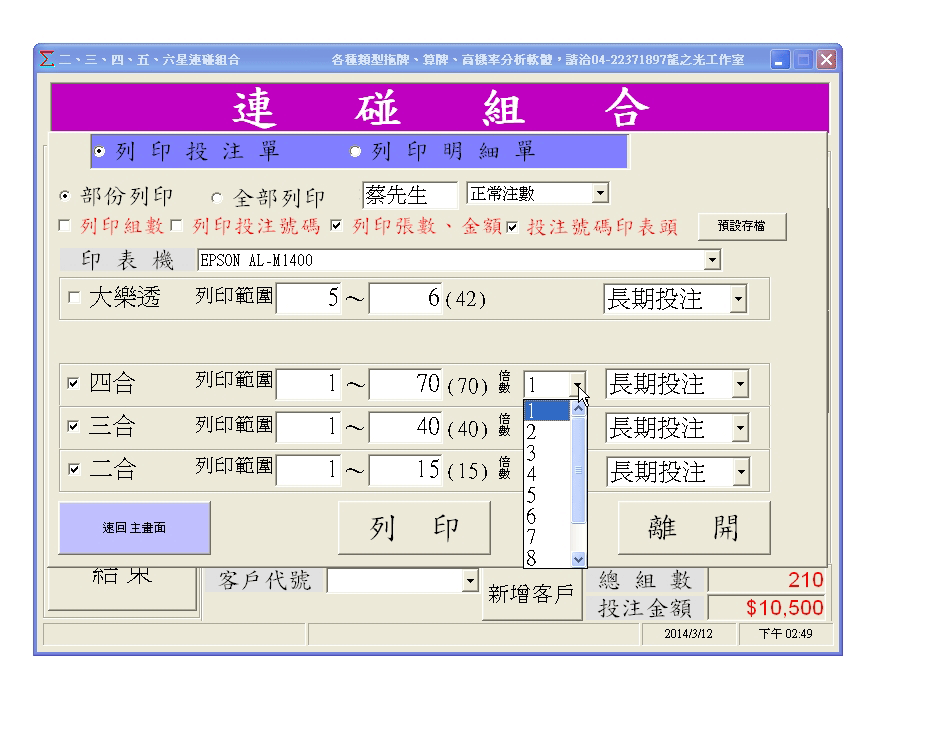Uncheck 投注號碼印表頭 checkbox
Viewport: 945px width, 743px height.
512,227
